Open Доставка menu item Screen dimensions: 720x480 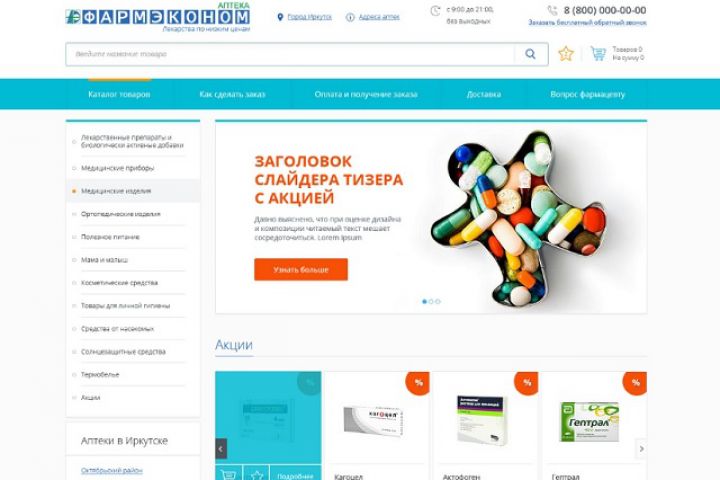[x=484, y=95]
